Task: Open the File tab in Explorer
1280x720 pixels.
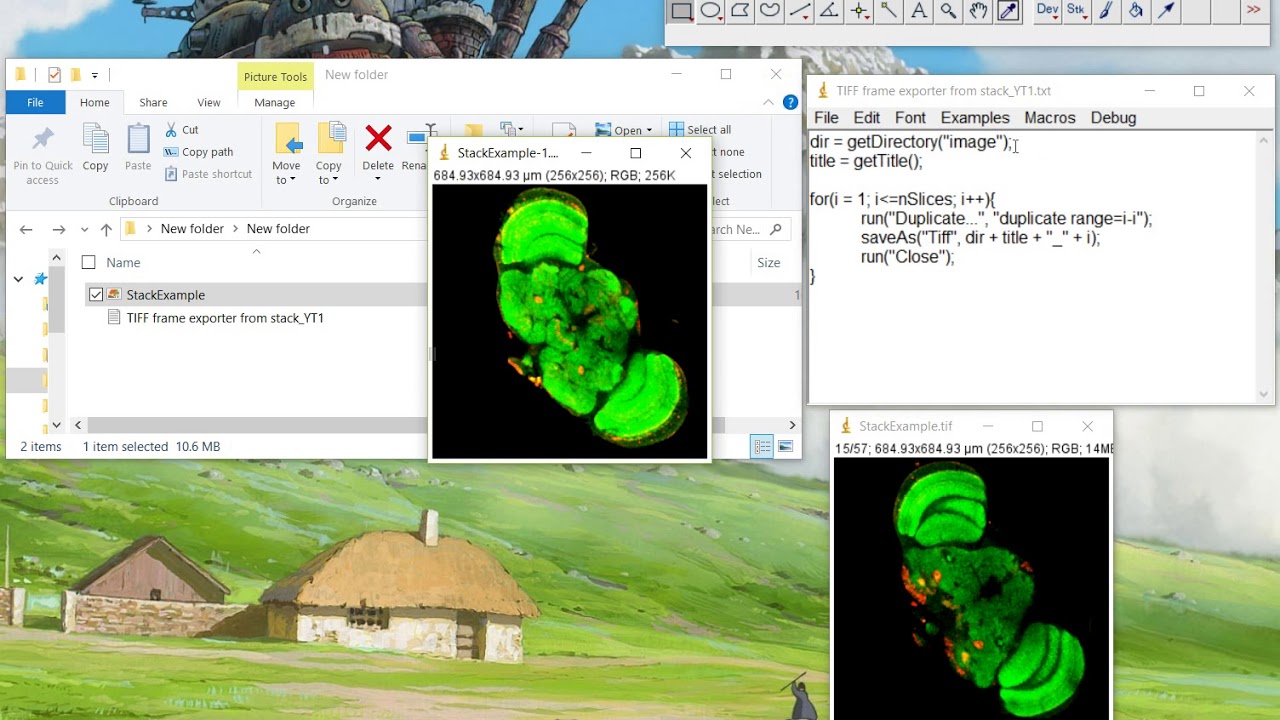Action: [35, 102]
